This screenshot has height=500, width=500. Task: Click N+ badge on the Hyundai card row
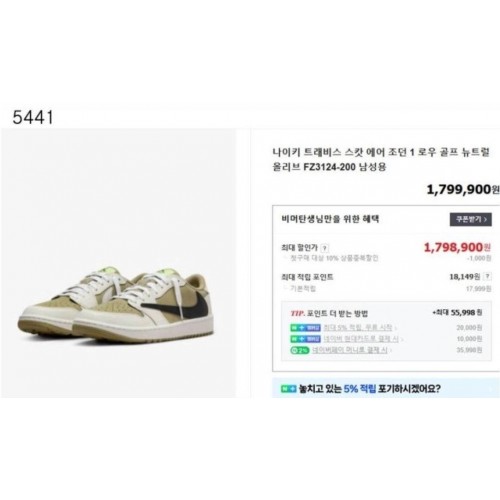[305, 339]
